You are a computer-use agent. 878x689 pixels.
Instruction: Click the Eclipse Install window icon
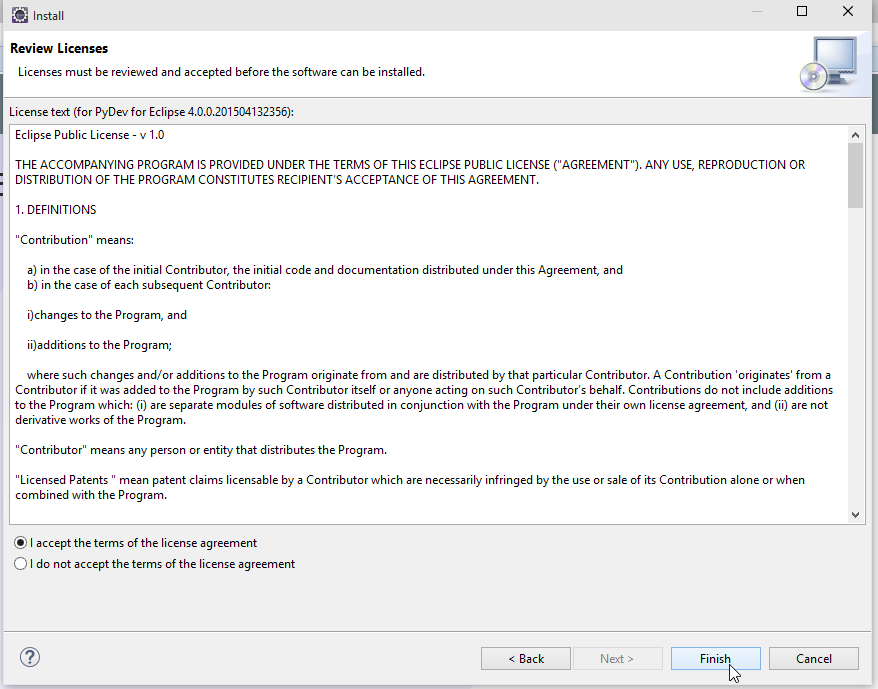point(20,15)
